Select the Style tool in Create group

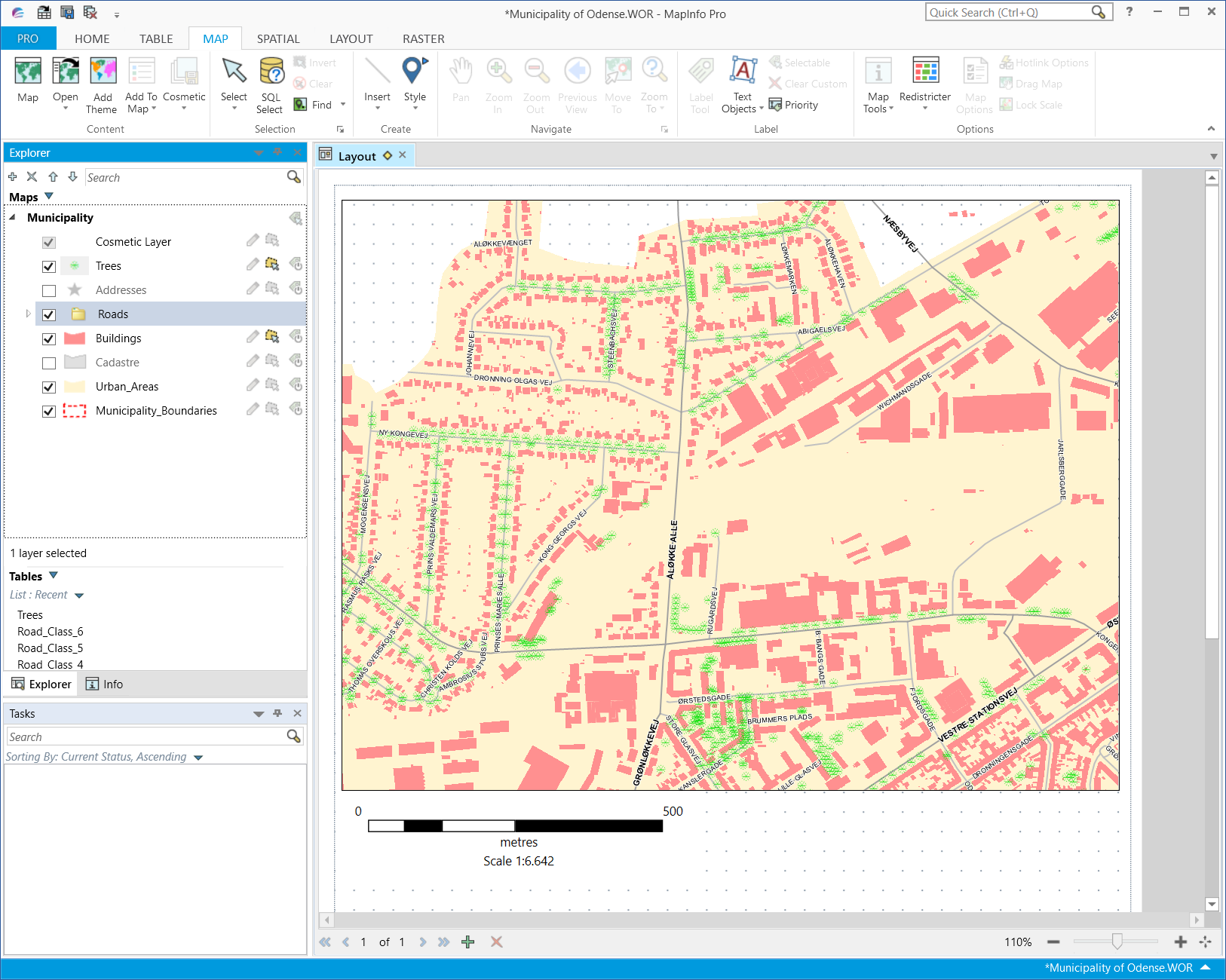point(414,83)
